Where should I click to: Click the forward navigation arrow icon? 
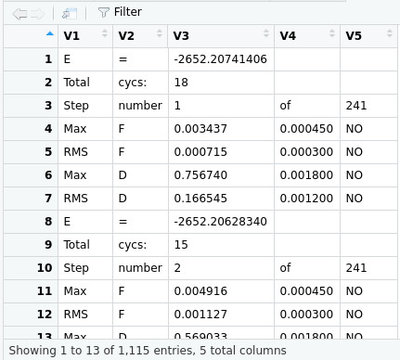38,14
